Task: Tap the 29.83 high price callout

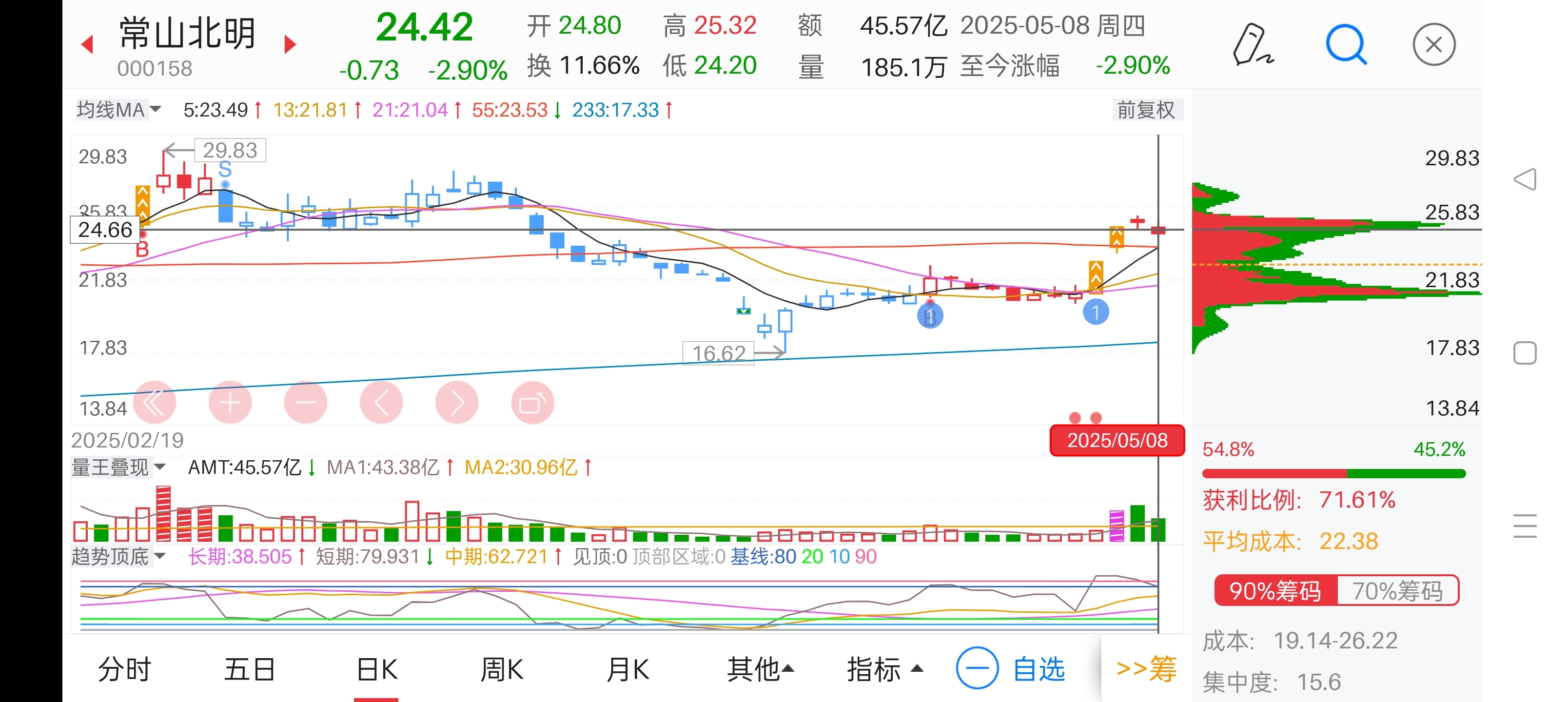Action: click(x=230, y=150)
